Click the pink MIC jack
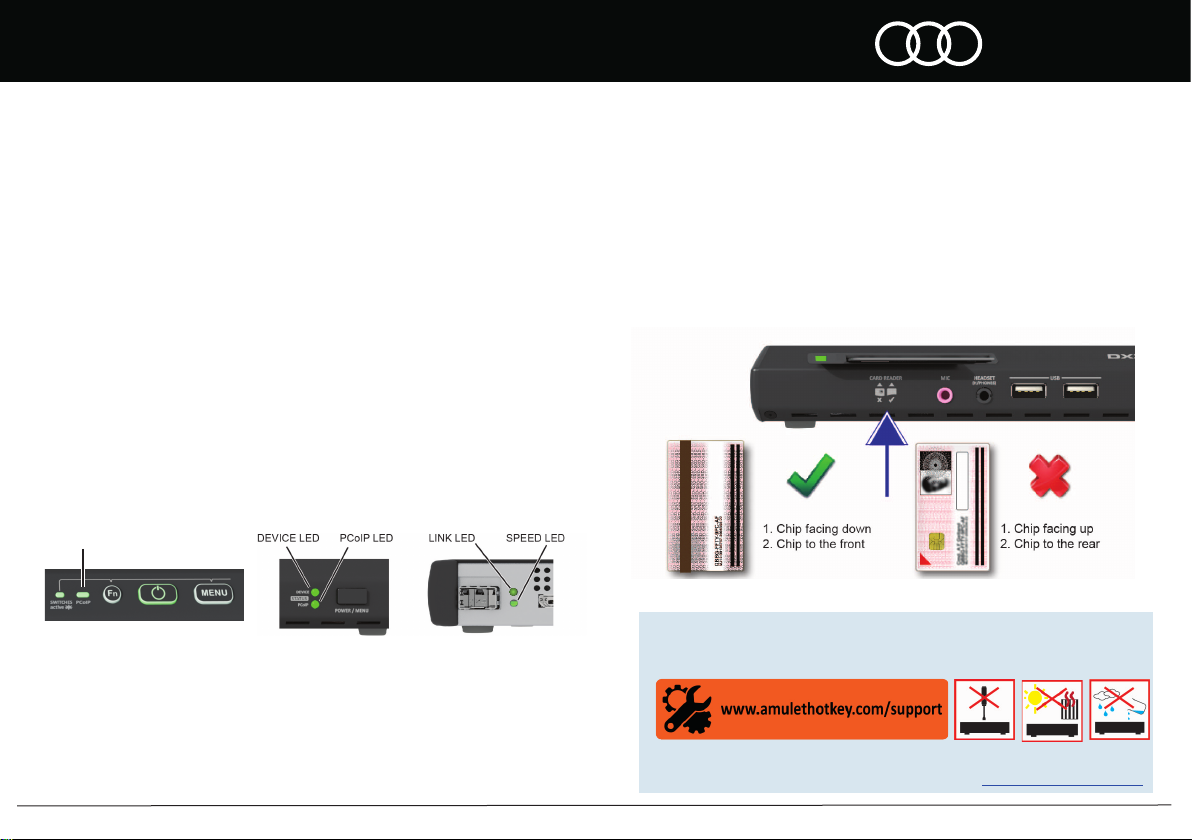The width and height of the screenshot is (1192, 840). 945,395
